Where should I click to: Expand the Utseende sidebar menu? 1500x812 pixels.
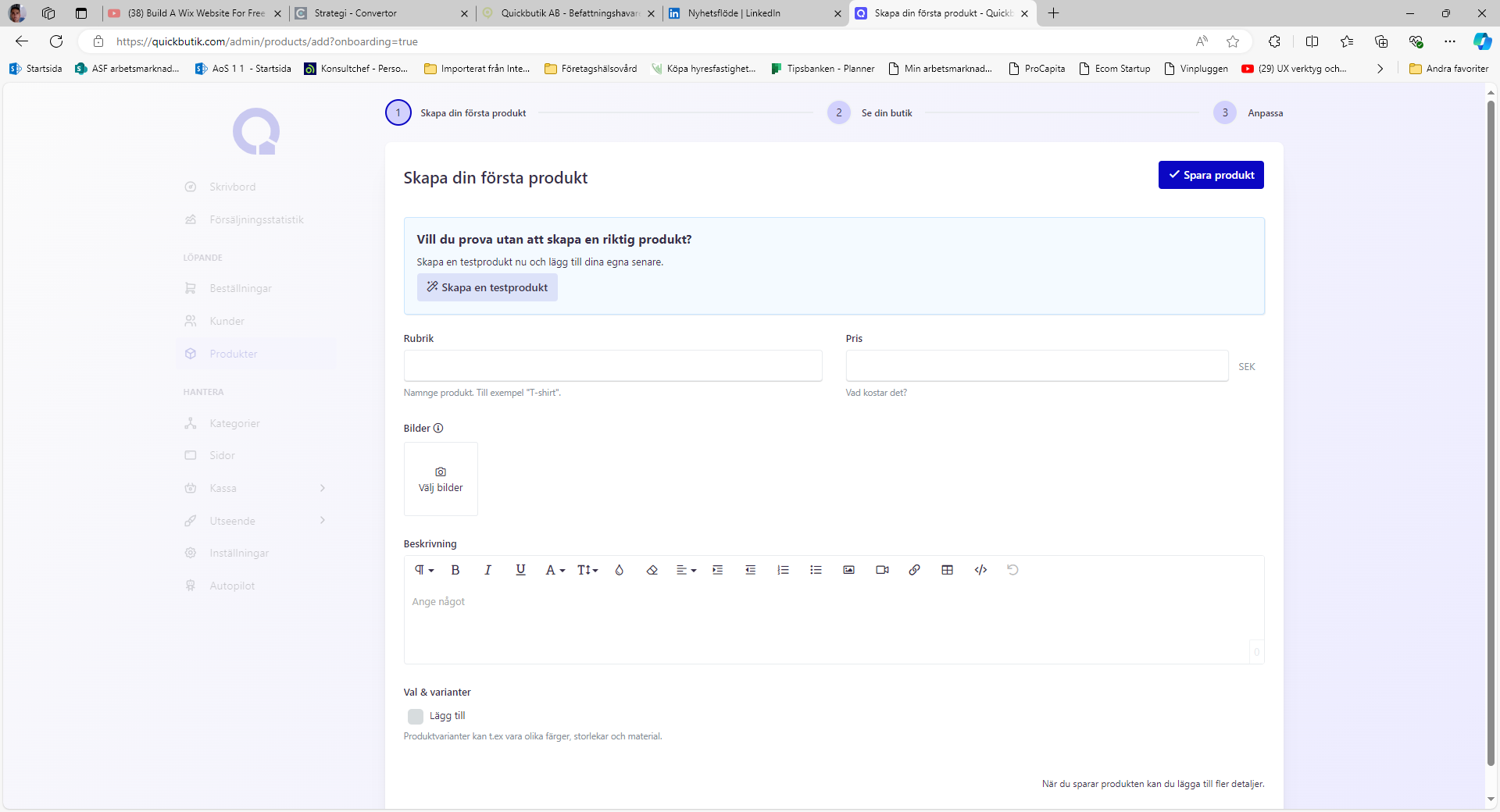coord(323,521)
